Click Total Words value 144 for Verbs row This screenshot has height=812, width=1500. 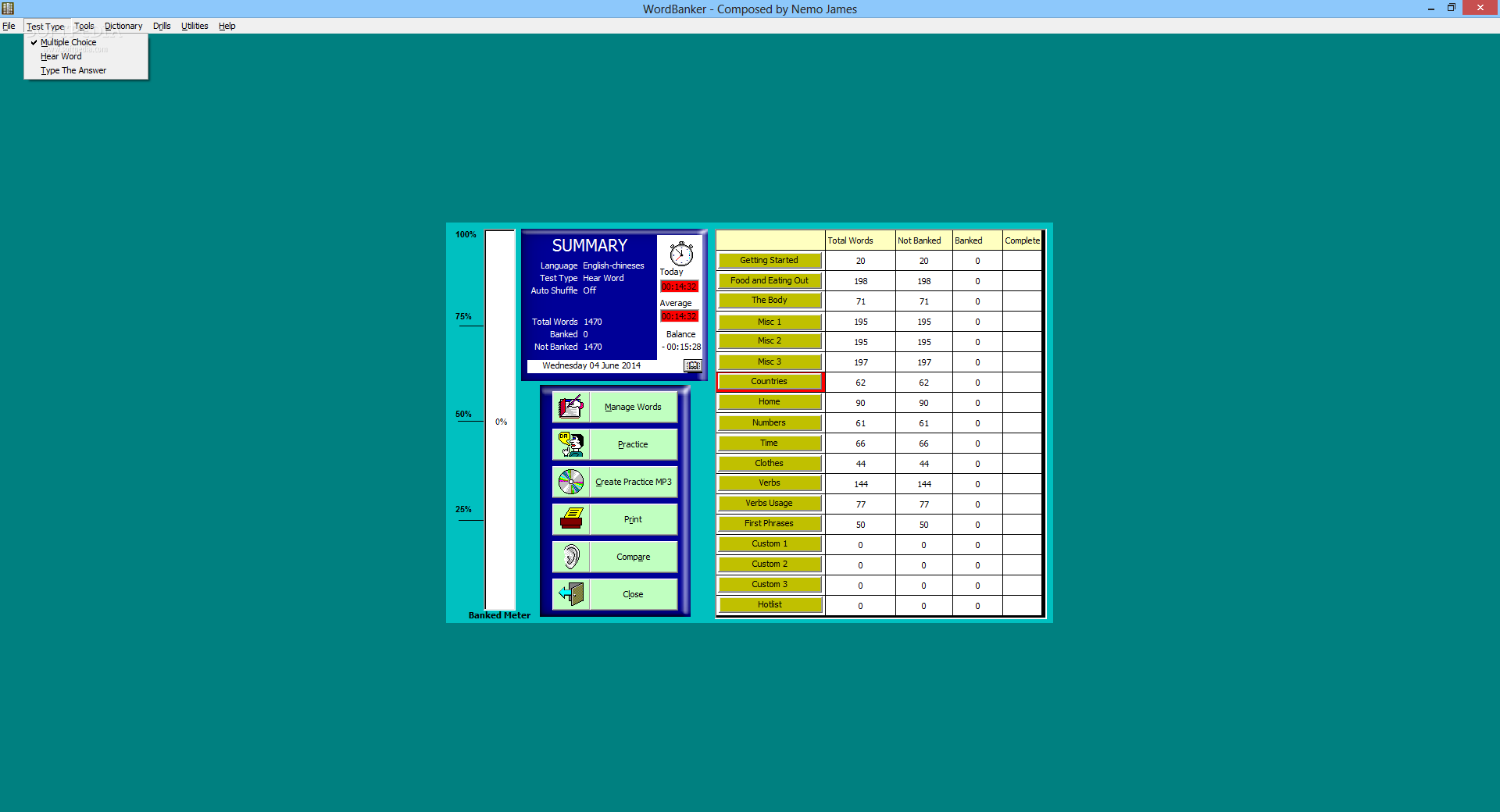pyautogui.click(x=861, y=484)
